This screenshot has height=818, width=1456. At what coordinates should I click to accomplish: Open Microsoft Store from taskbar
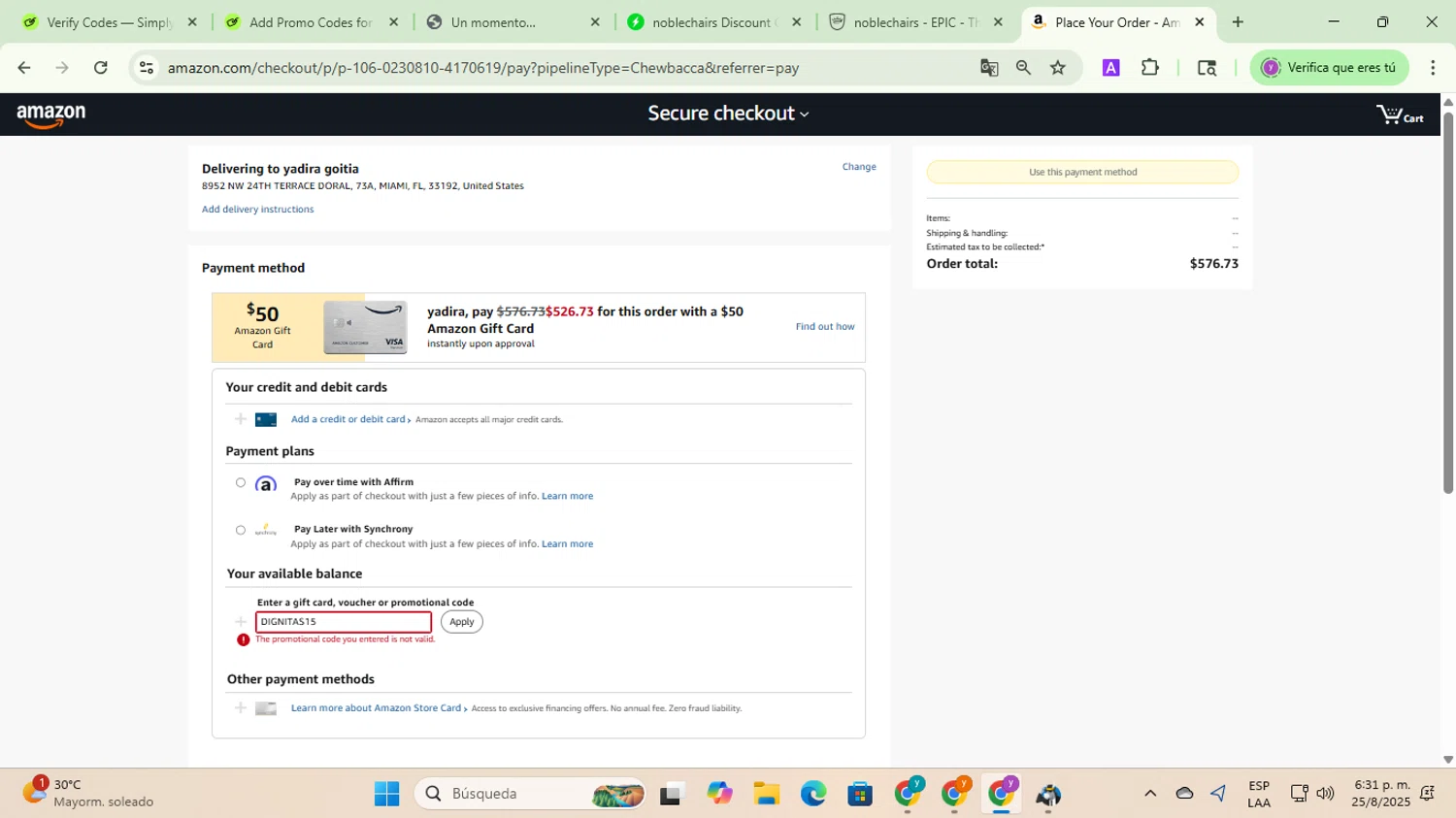point(860,794)
